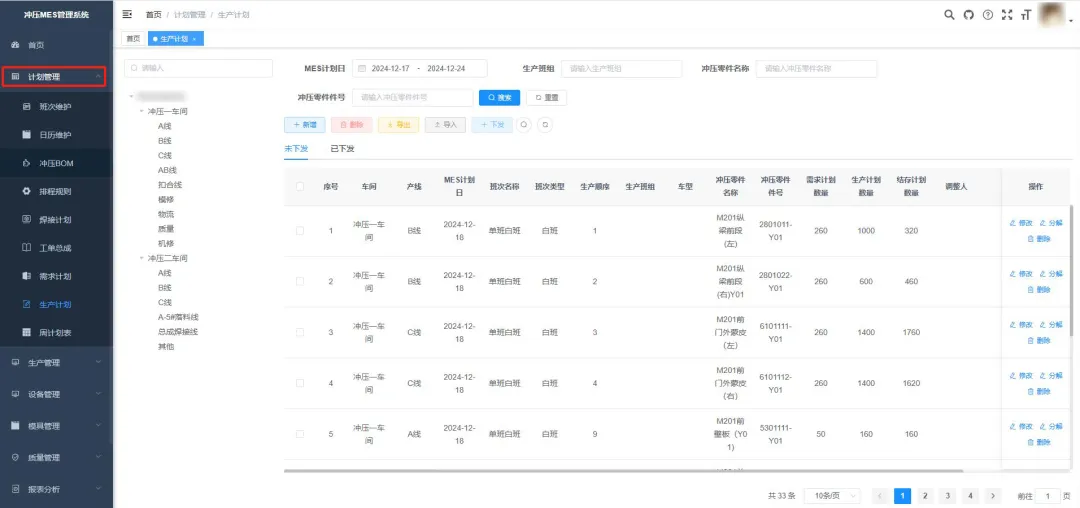Screen dimensions: 1080x508
Task: Close the 生产计划 tab
Action: [x=194, y=38]
